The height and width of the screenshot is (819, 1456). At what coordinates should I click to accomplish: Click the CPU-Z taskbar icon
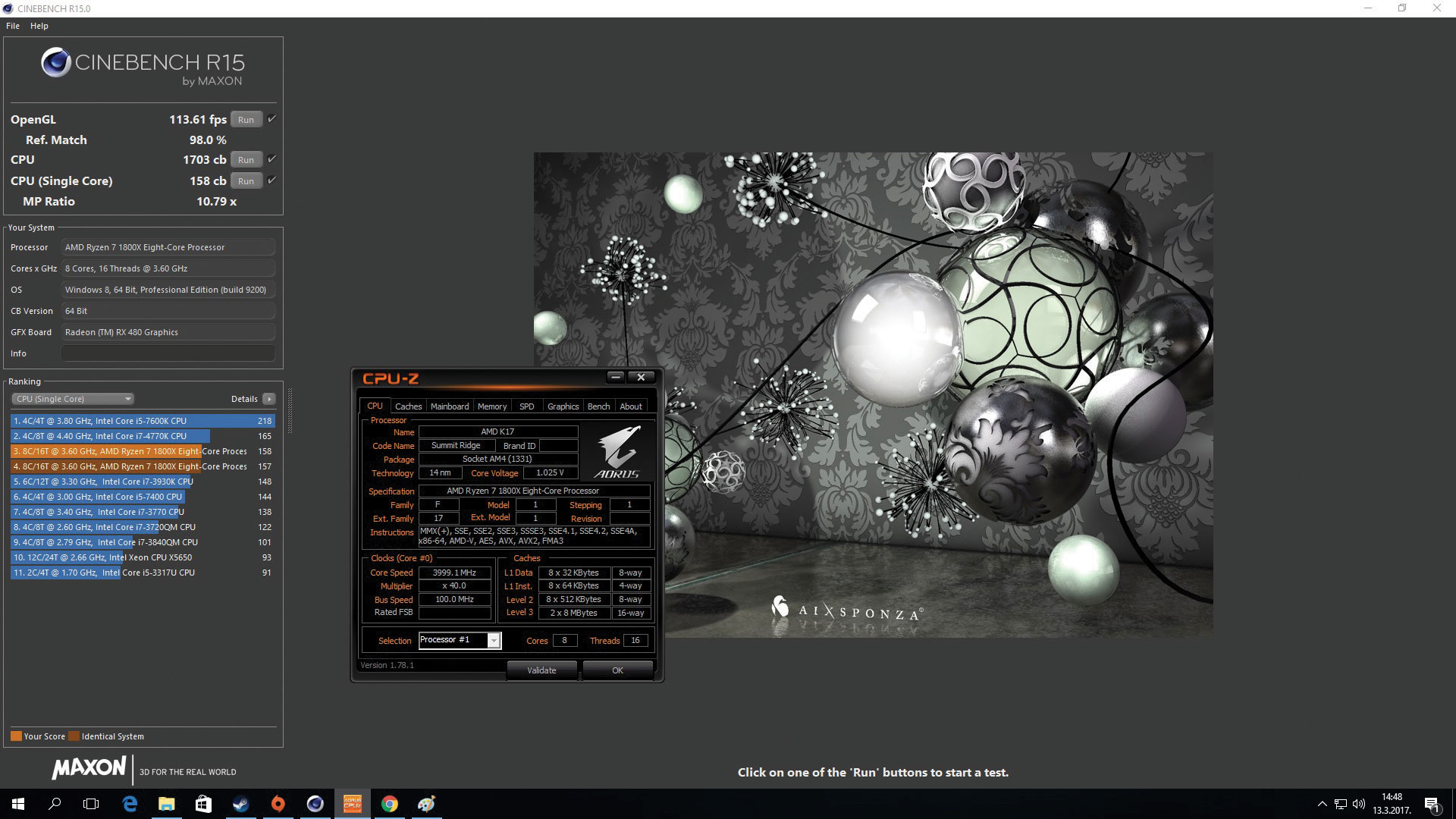353,804
